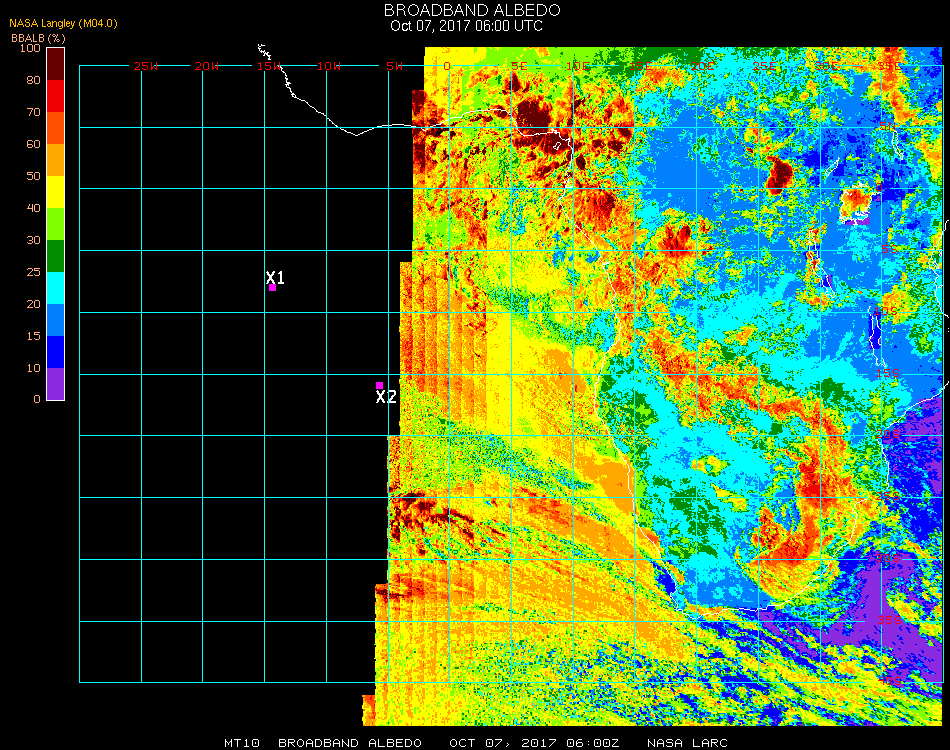Screen dimensions: 950x750
Task: Click the X1 text label
Action: (276, 277)
